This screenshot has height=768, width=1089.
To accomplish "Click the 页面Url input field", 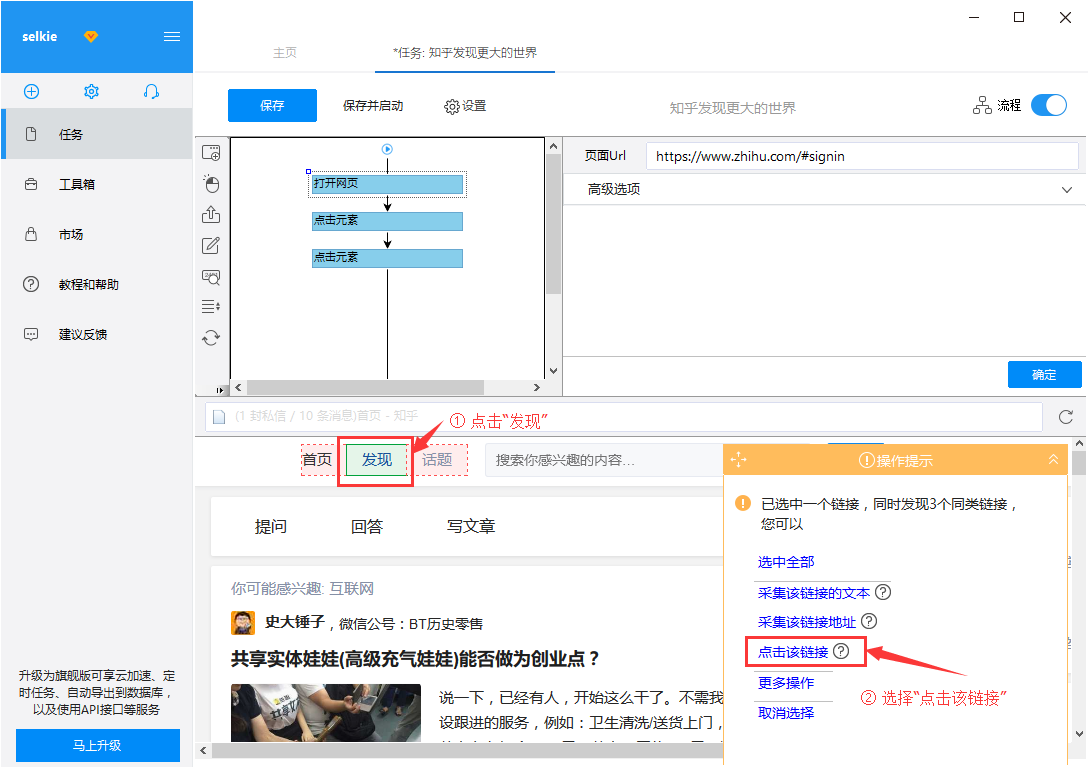I will pos(862,156).
